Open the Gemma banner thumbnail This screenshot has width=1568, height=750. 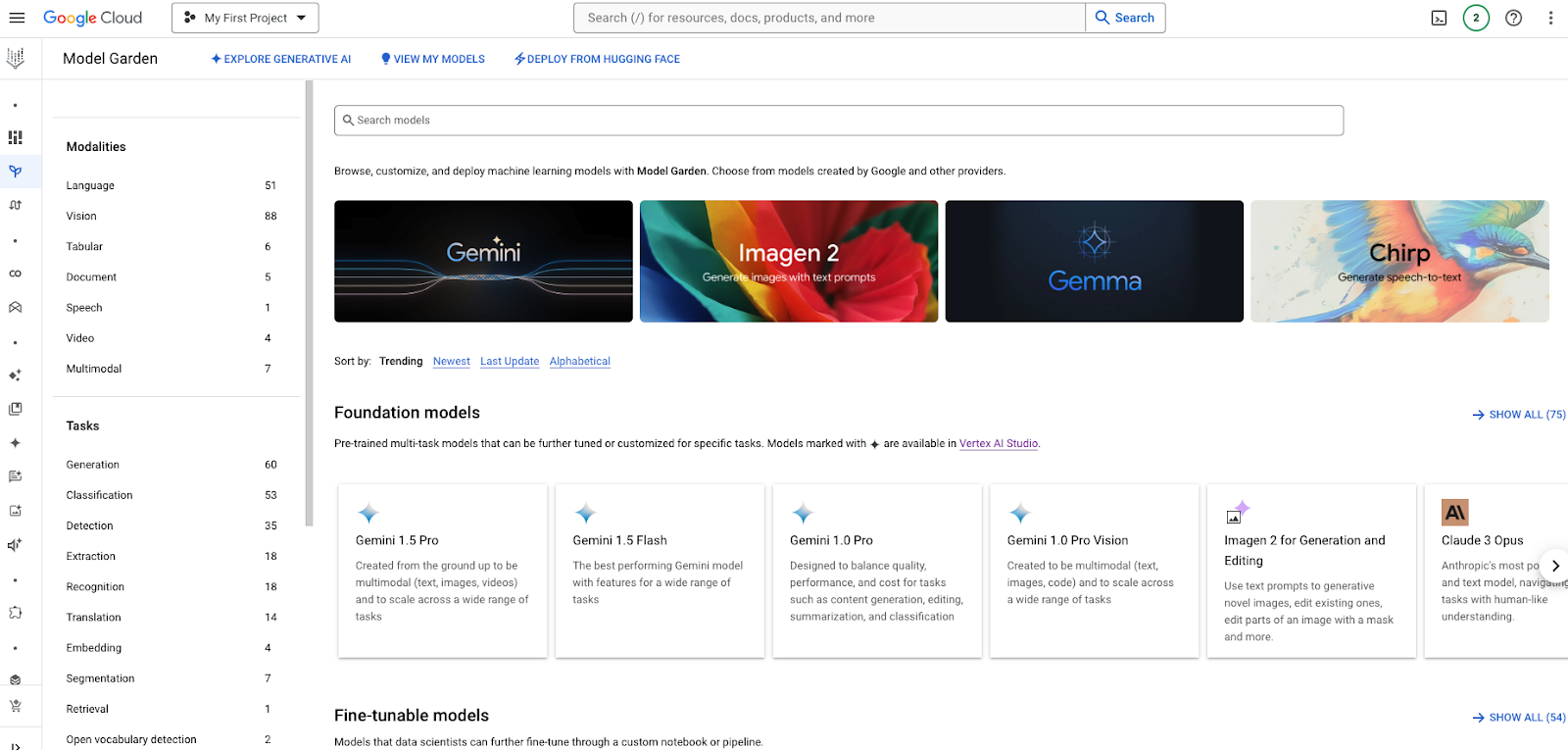(1095, 262)
